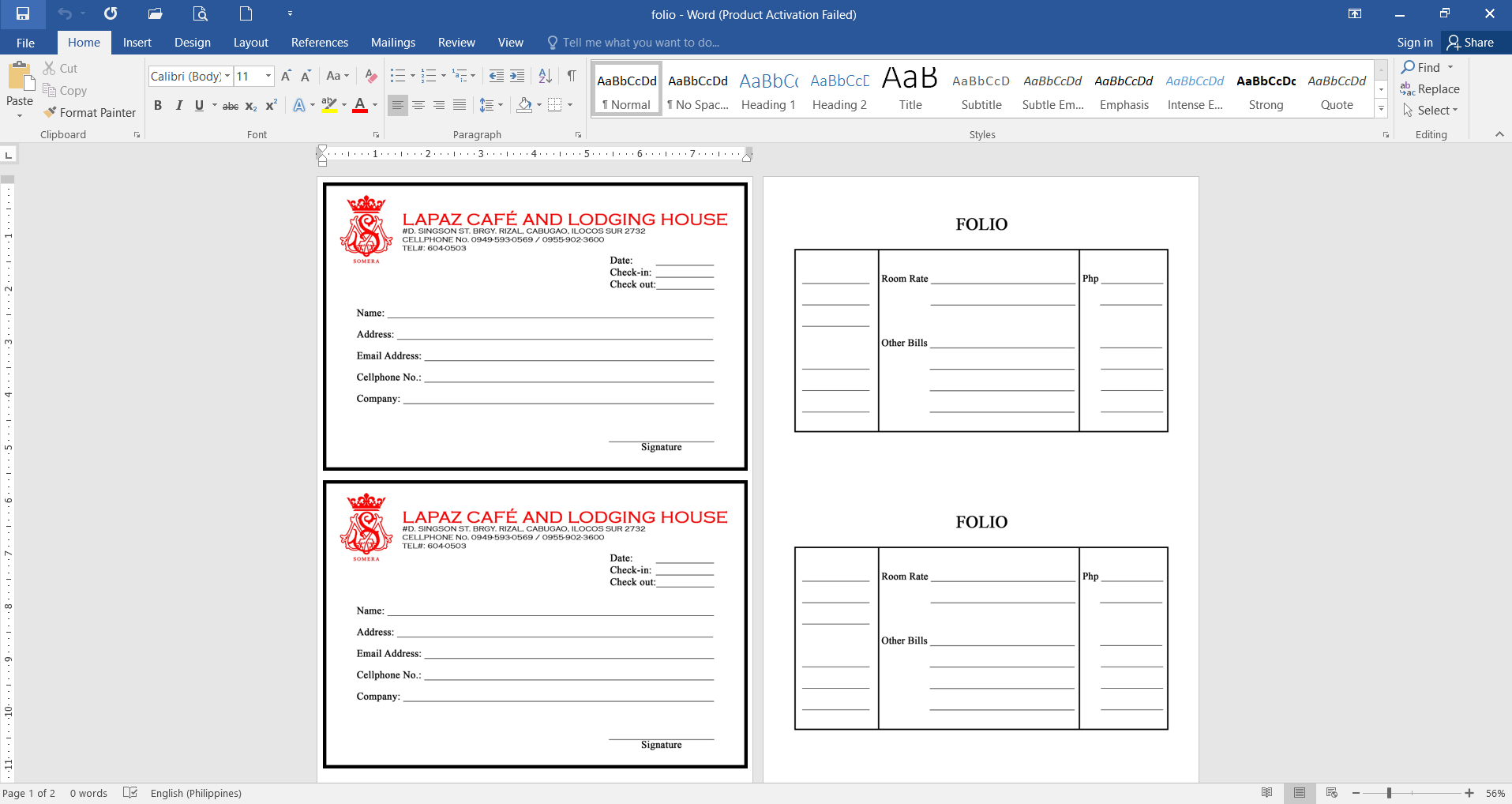This screenshot has height=804, width=1512.
Task: Click the Superscript icon
Action: point(271,106)
